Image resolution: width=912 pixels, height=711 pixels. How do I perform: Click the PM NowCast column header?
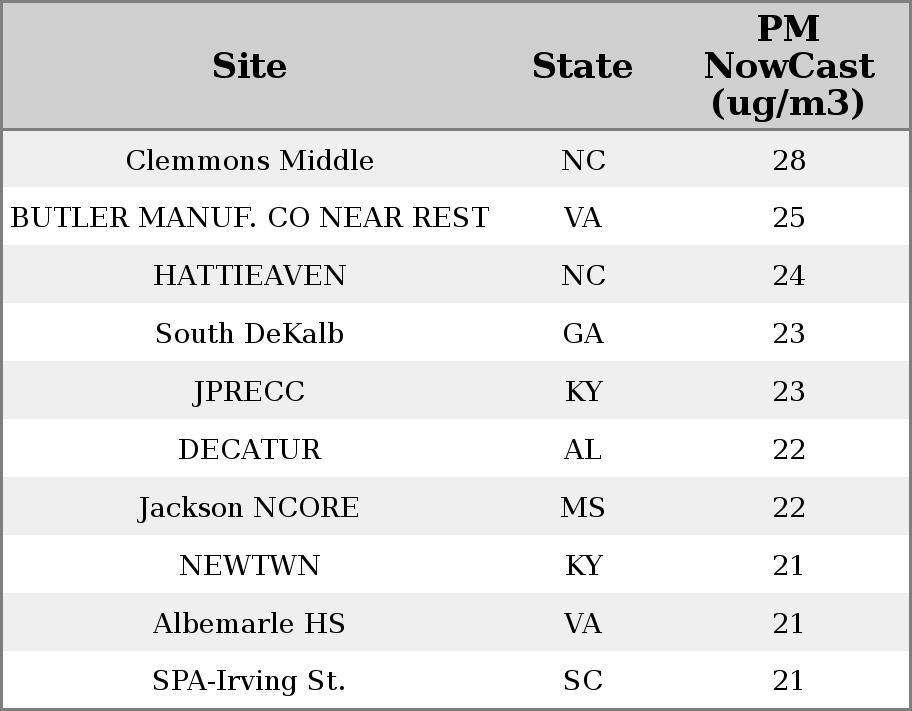coord(788,66)
